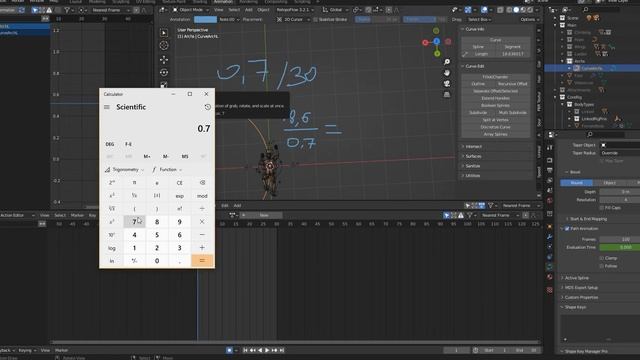Open Render properties tab icon
This screenshot has height=360, width=640.
(550, 160)
